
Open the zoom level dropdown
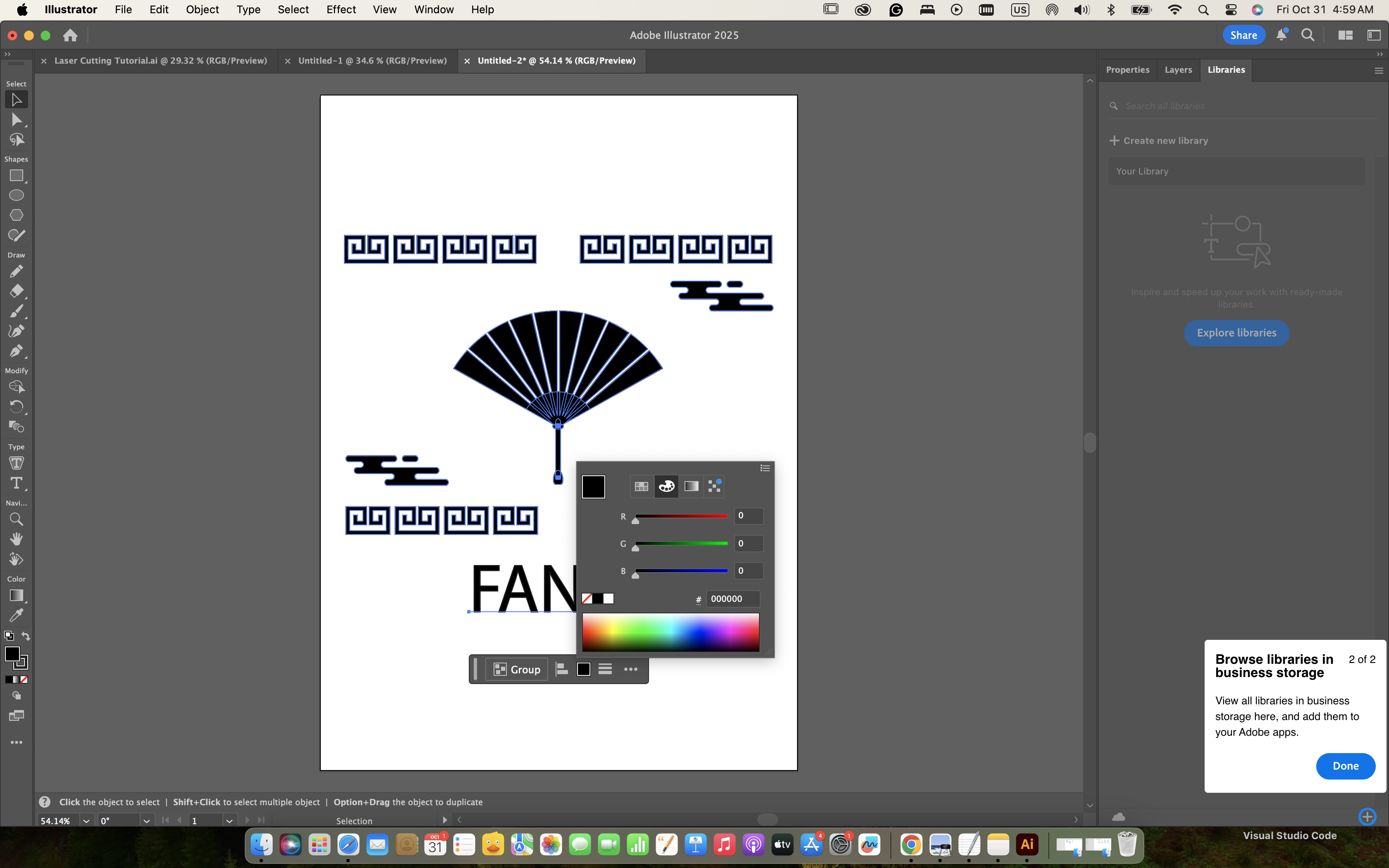(x=86, y=821)
